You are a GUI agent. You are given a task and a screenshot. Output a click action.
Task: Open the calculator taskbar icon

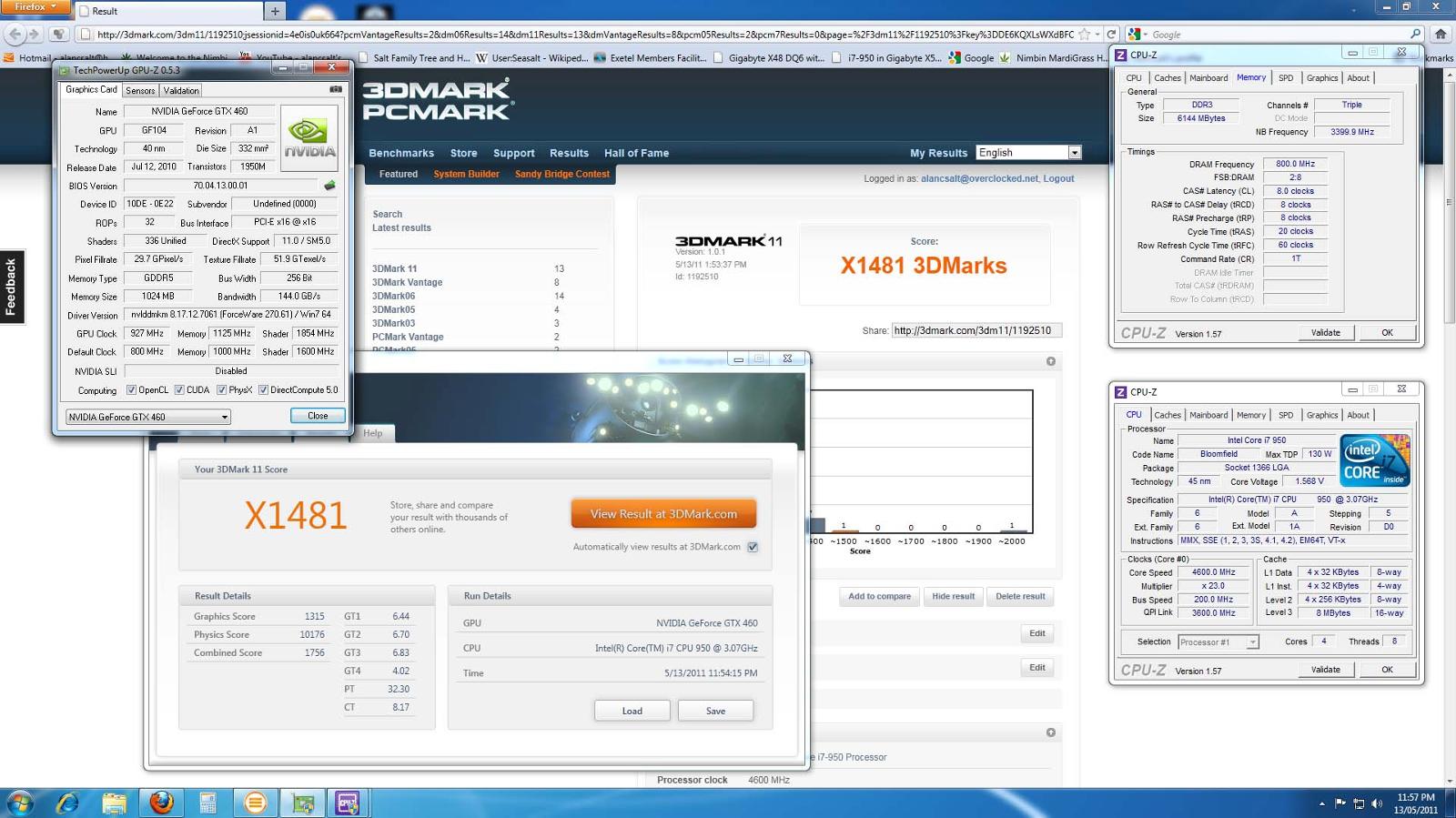tap(208, 803)
